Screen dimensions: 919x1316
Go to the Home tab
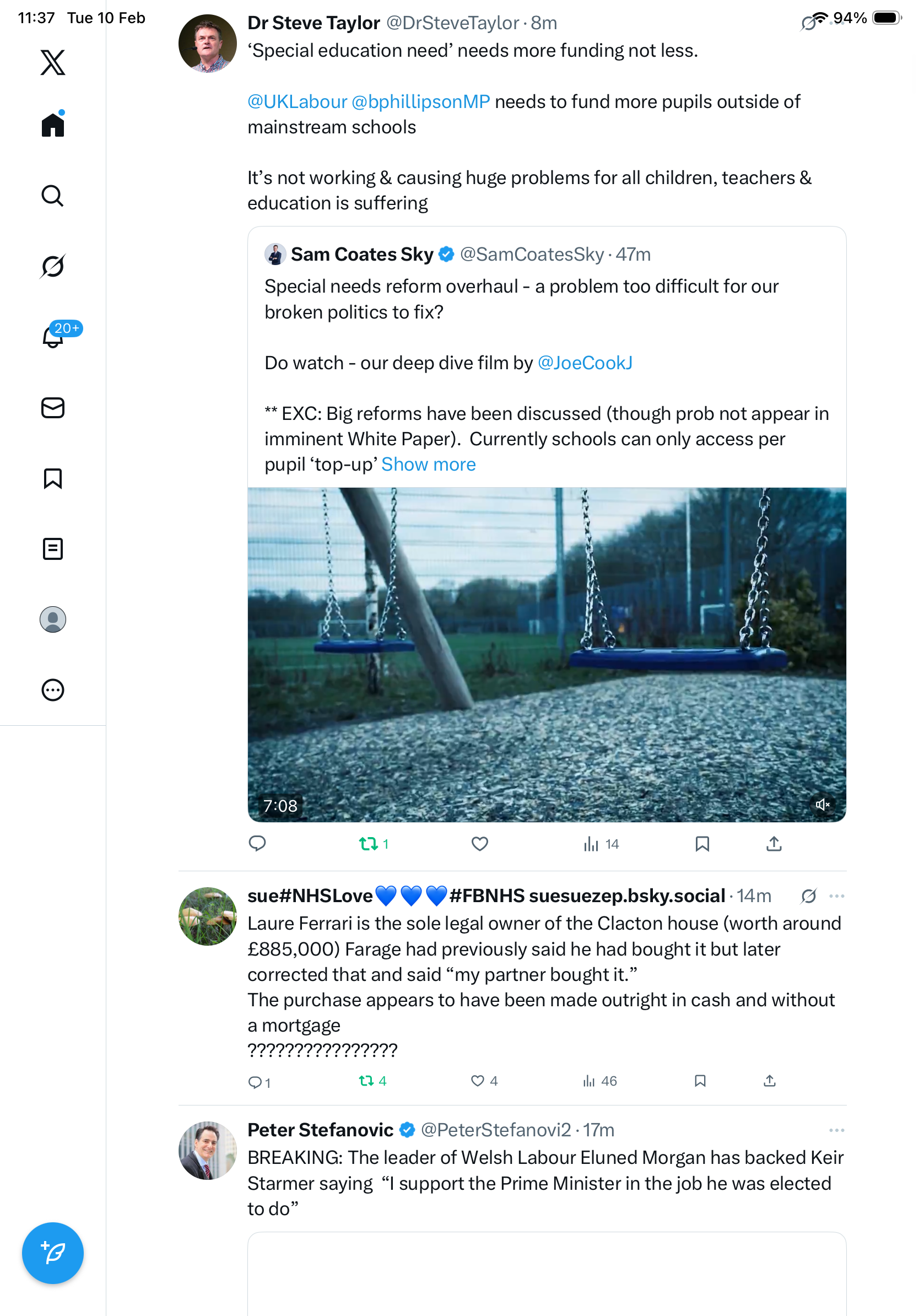53,125
